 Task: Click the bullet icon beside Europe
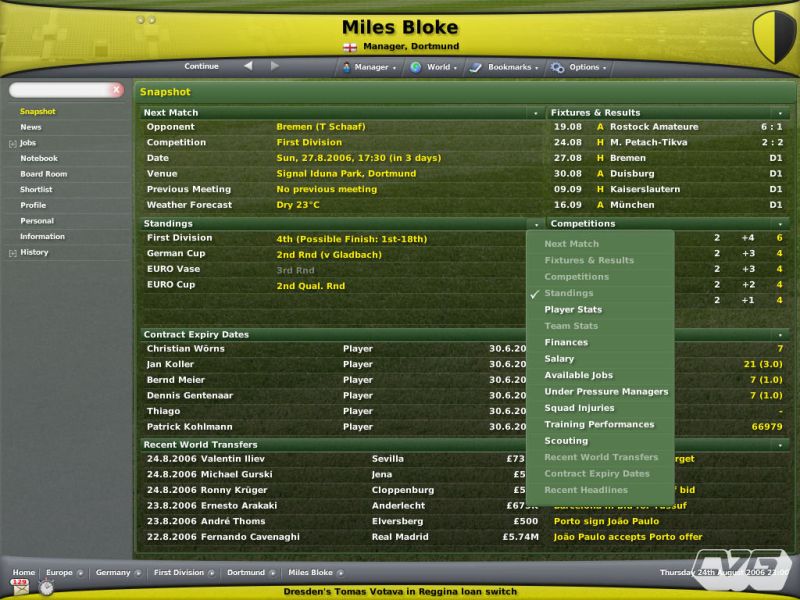[x=80, y=573]
